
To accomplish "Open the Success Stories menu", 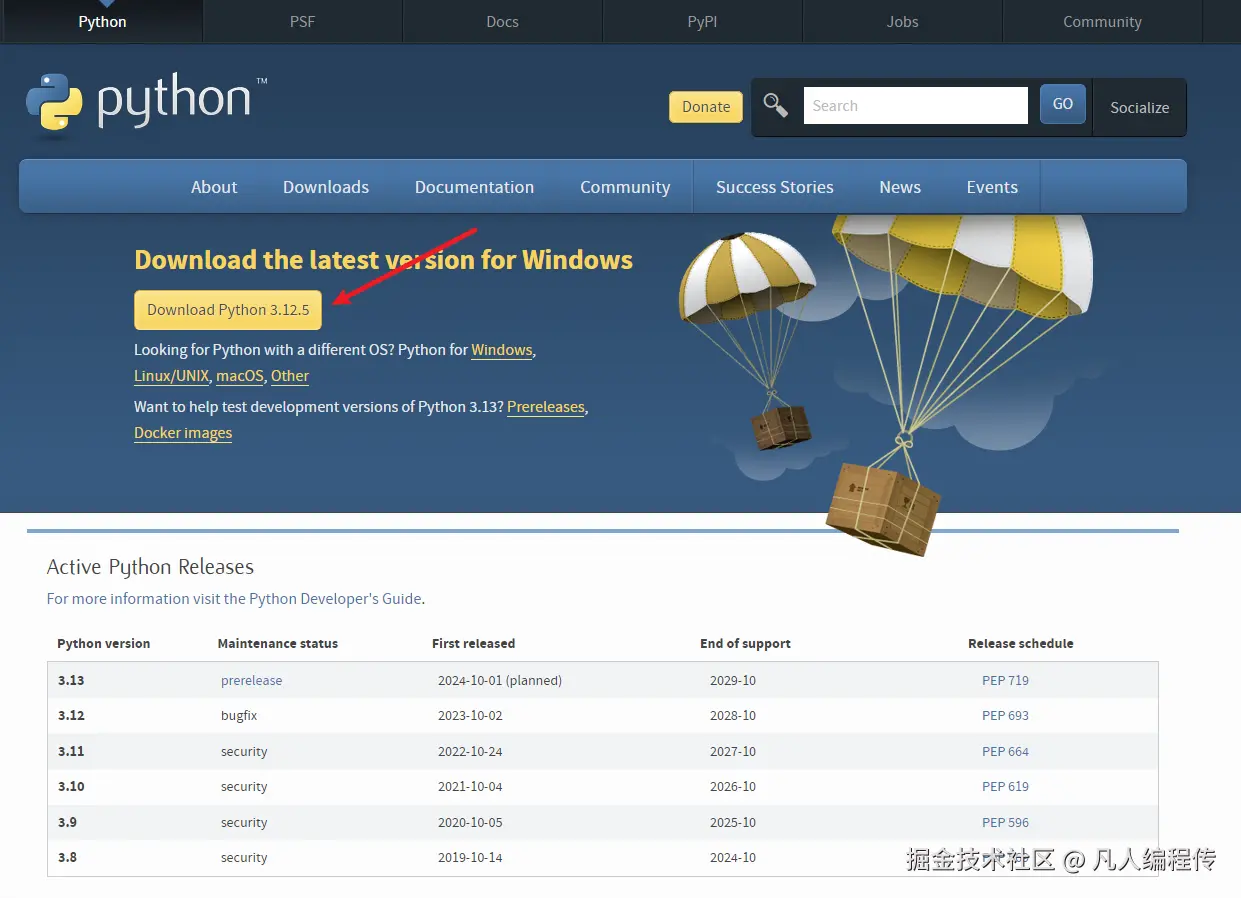I will point(775,187).
